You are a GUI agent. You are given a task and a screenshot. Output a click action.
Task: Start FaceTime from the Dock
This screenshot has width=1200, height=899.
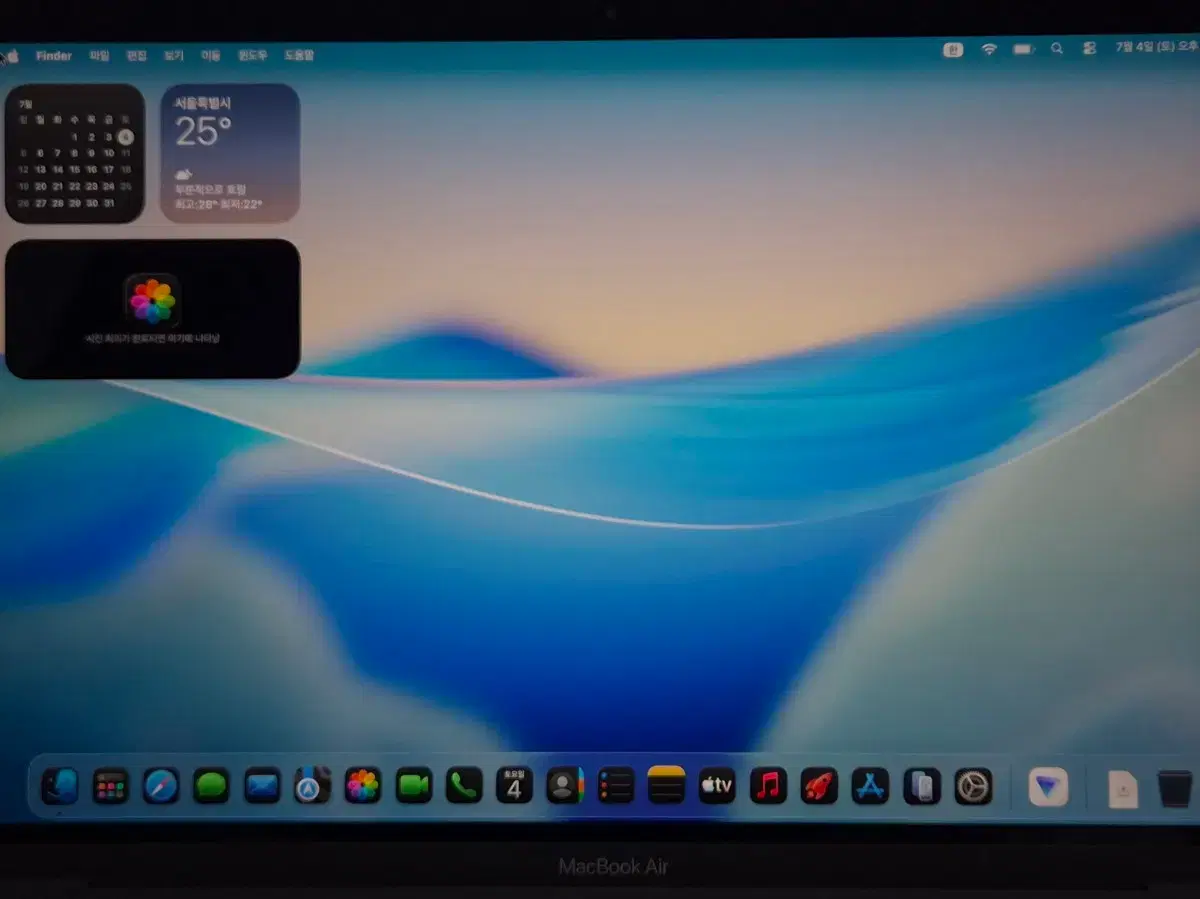pos(413,785)
